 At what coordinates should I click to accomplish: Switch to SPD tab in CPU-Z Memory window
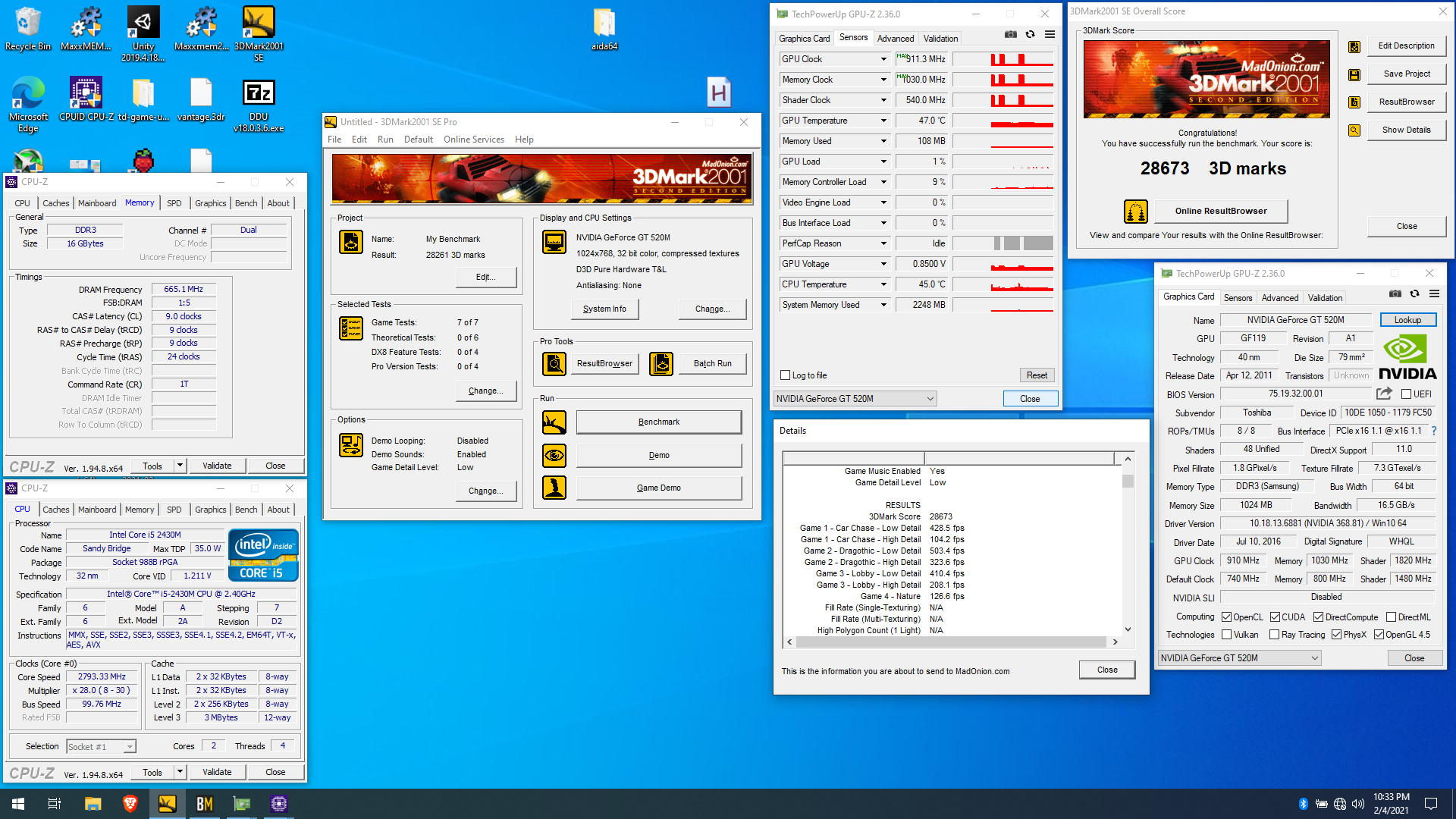(x=174, y=203)
